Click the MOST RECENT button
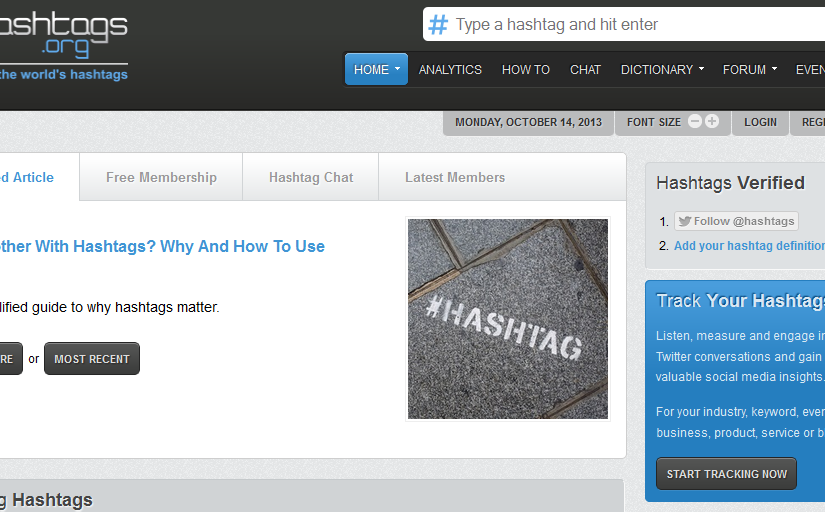825x512 pixels. click(92, 359)
